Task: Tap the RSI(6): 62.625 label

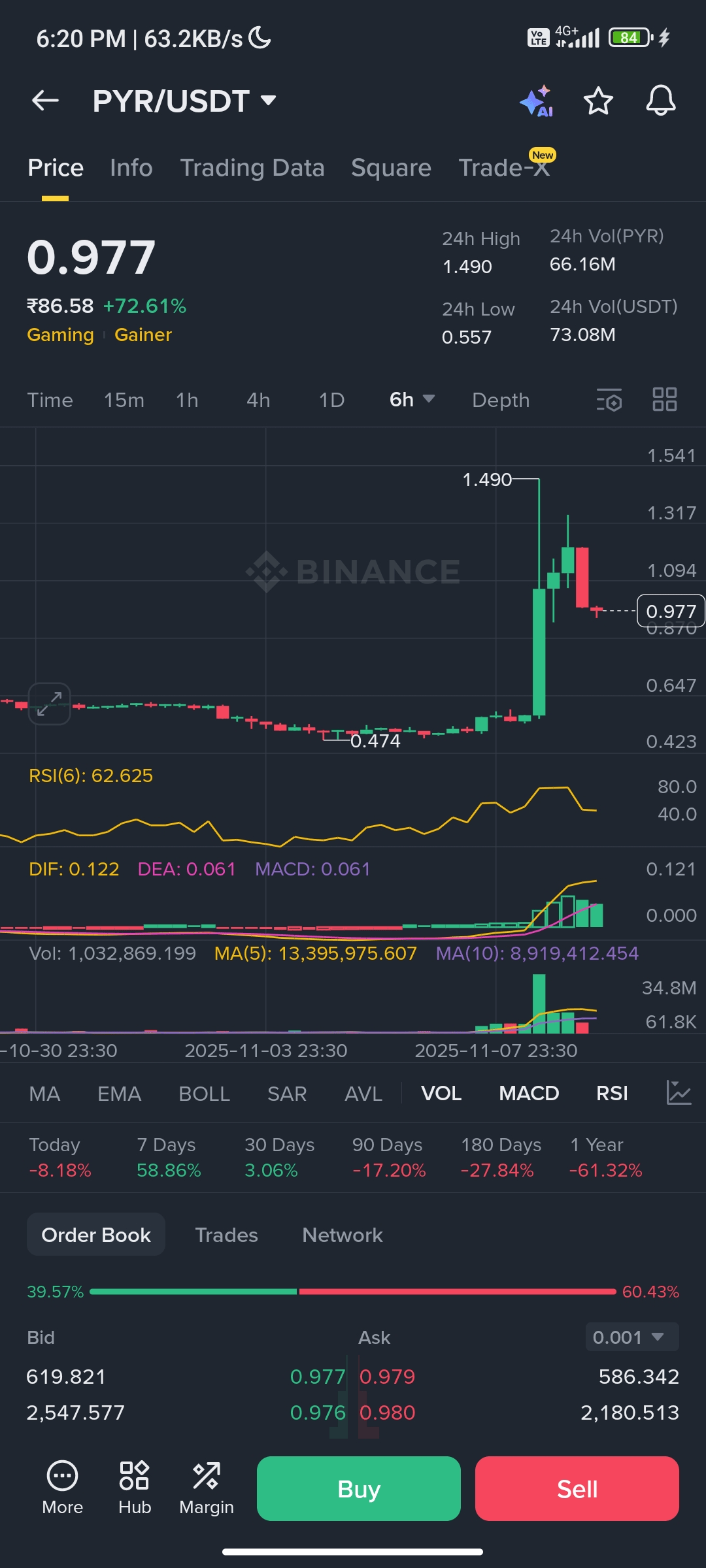Action: pos(91,776)
